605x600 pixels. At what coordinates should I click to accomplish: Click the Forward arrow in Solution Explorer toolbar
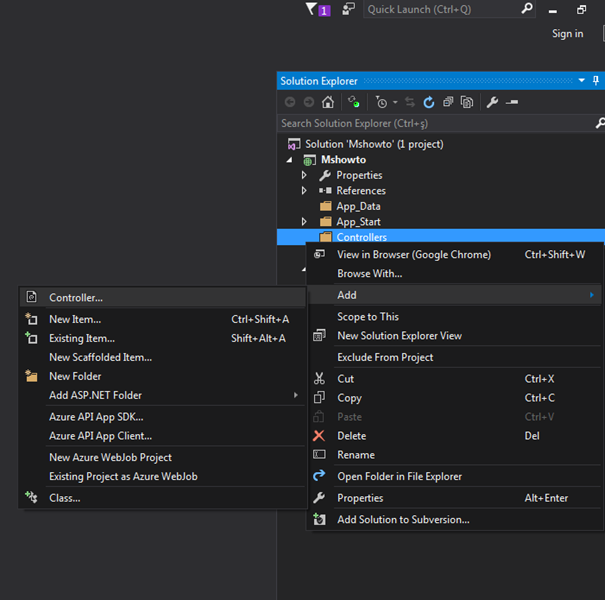pyautogui.click(x=309, y=102)
